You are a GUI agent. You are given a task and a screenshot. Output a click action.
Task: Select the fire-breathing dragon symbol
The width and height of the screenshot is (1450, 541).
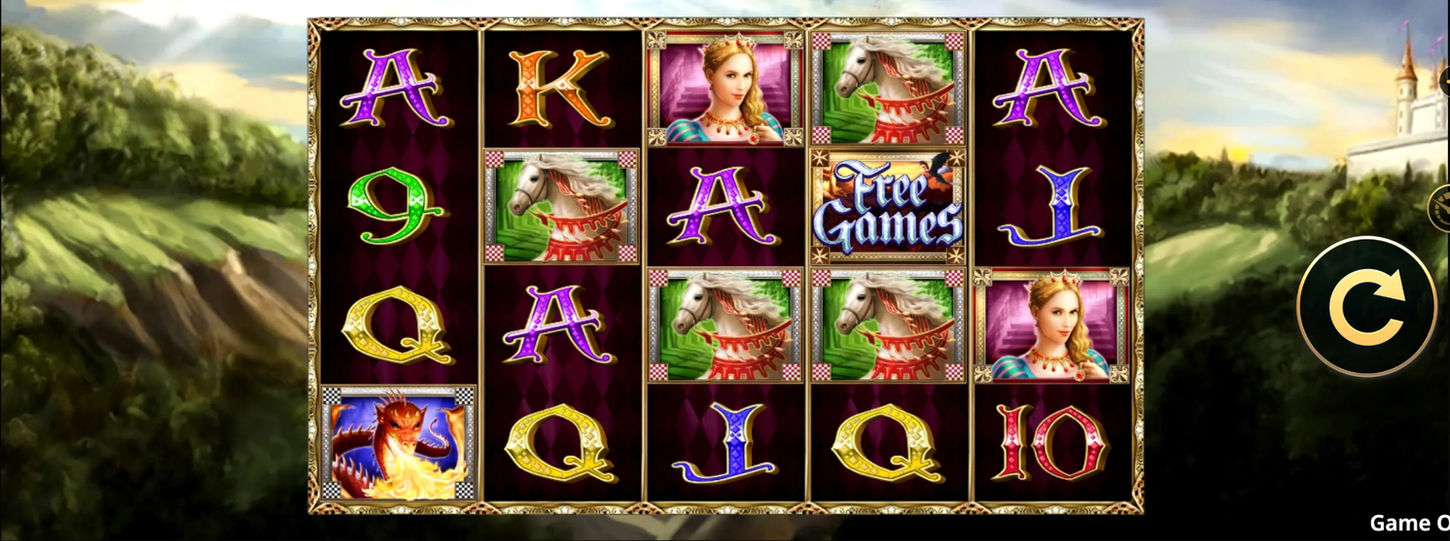[398, 443]
